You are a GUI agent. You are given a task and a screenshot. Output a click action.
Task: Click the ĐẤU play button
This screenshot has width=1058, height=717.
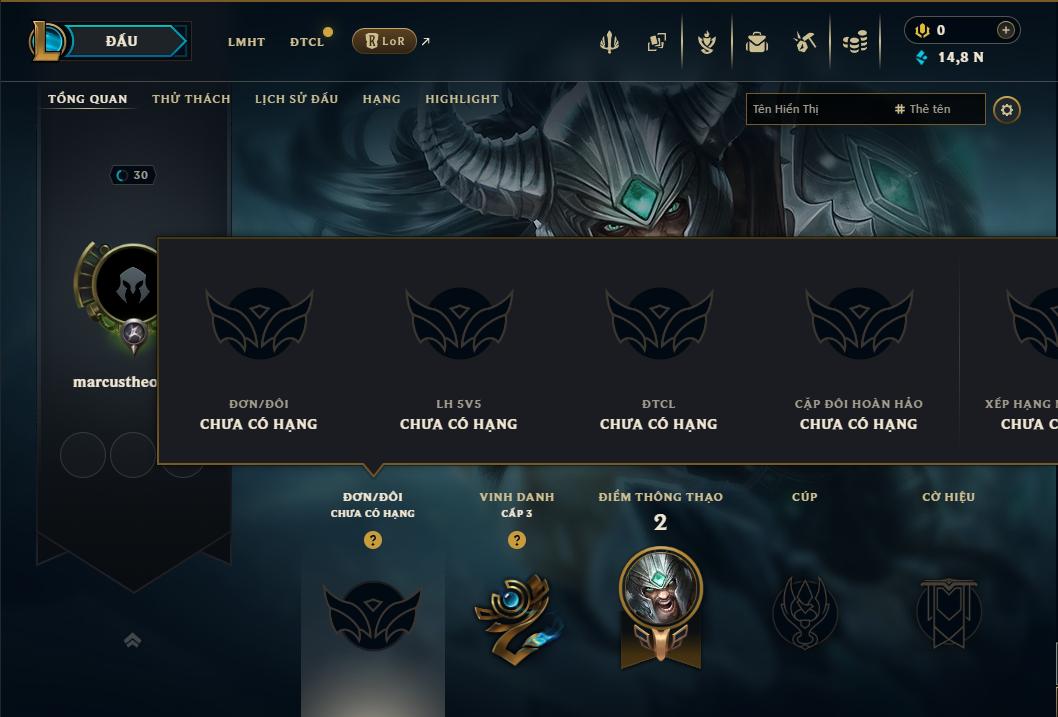[x=125, y=41]
